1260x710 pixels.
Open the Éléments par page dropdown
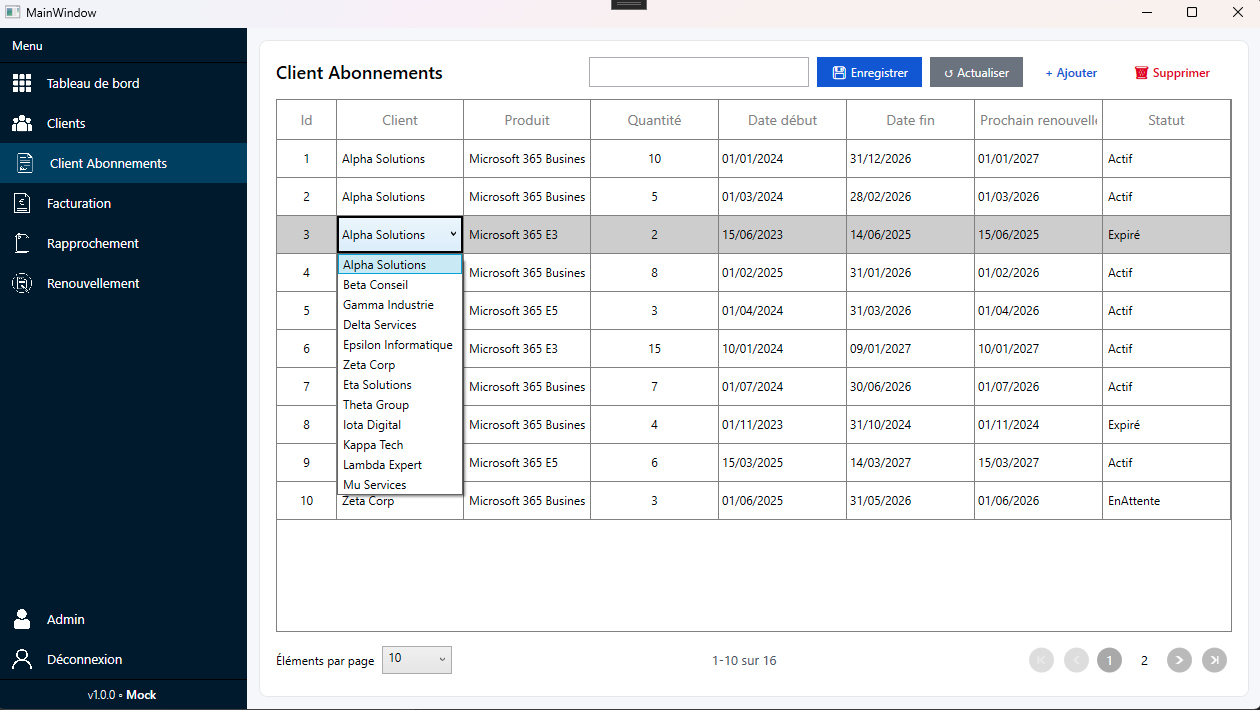tap(417, 659)
